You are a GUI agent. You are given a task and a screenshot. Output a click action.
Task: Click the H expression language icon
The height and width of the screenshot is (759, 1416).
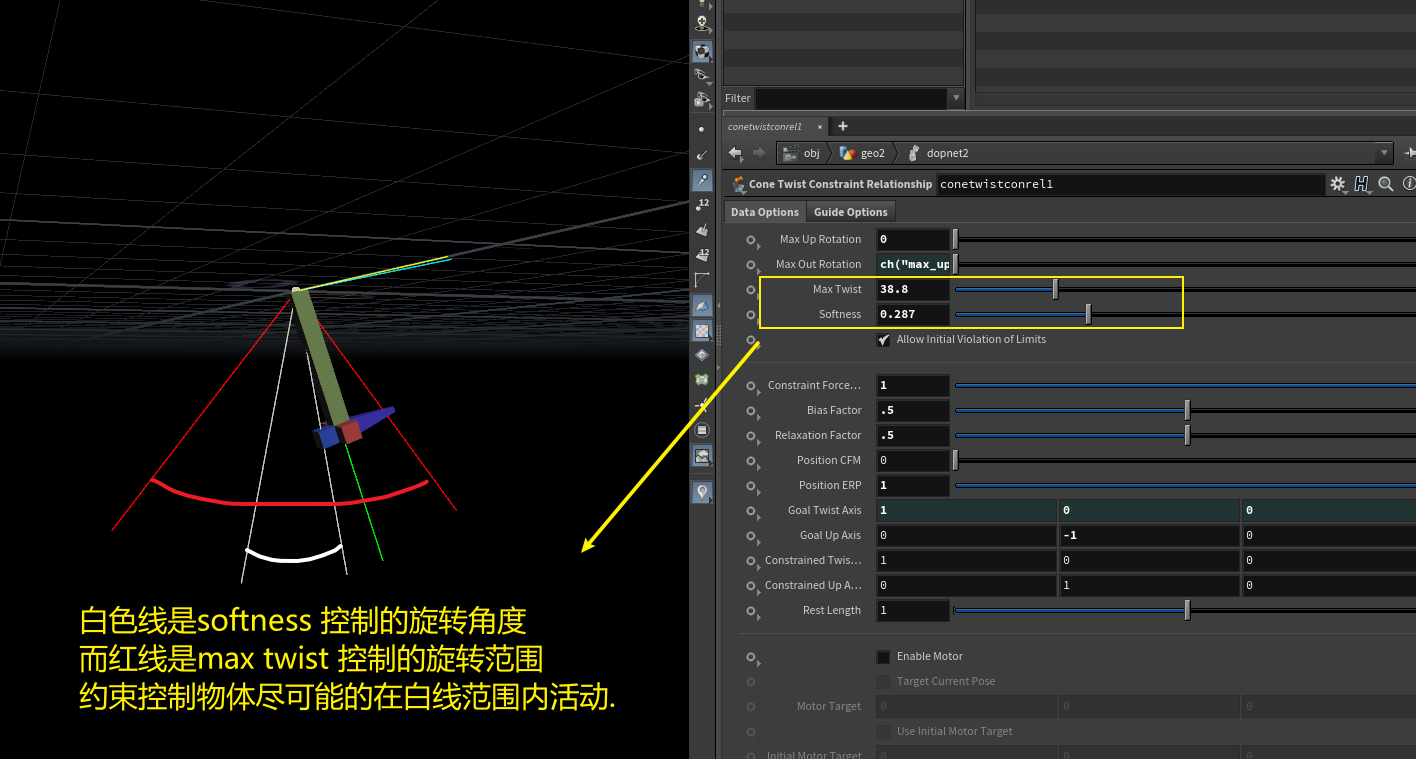pos(1359,183)
